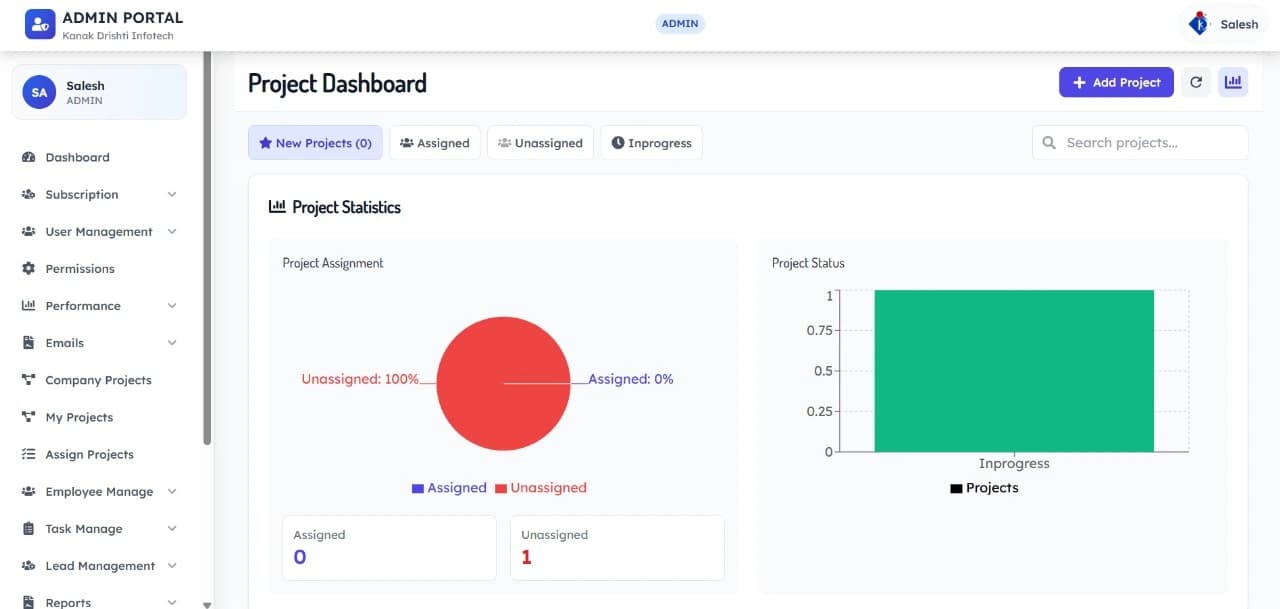1280x609 pixels.
Task: Toggle the Assigned legend on the pie chart
Action: tap(448, 487)
